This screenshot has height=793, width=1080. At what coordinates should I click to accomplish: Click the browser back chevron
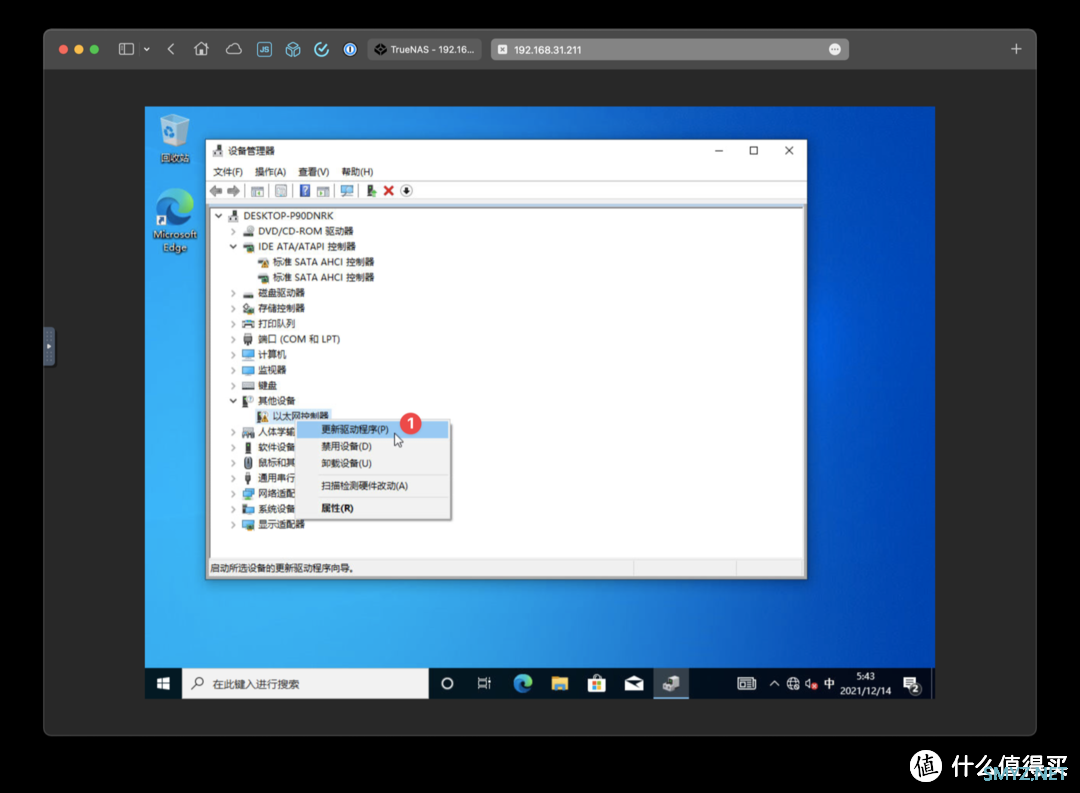(171, 49)
